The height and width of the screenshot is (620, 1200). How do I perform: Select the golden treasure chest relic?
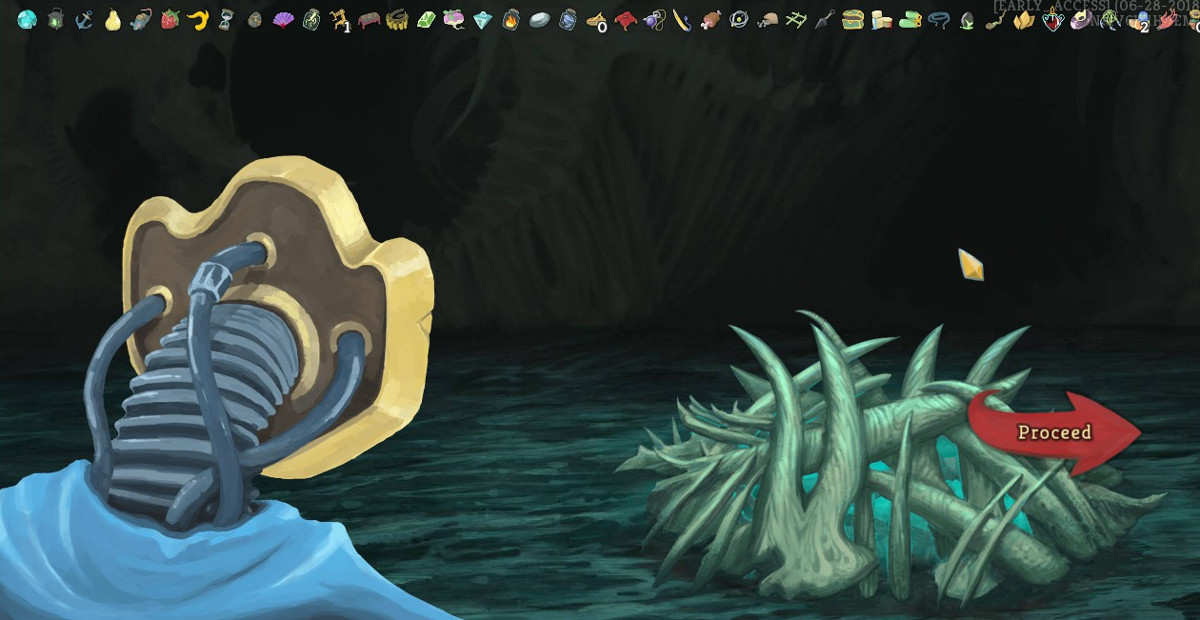(853, 19)
